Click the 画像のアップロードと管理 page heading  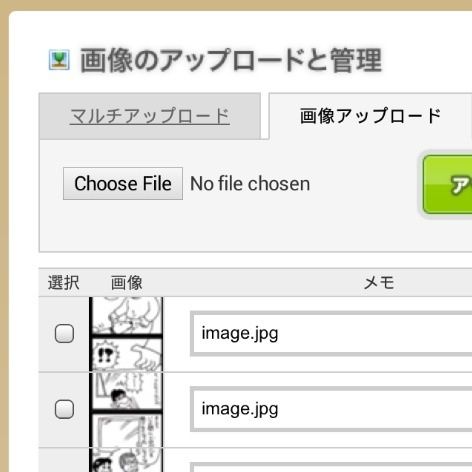click(231, 60)
